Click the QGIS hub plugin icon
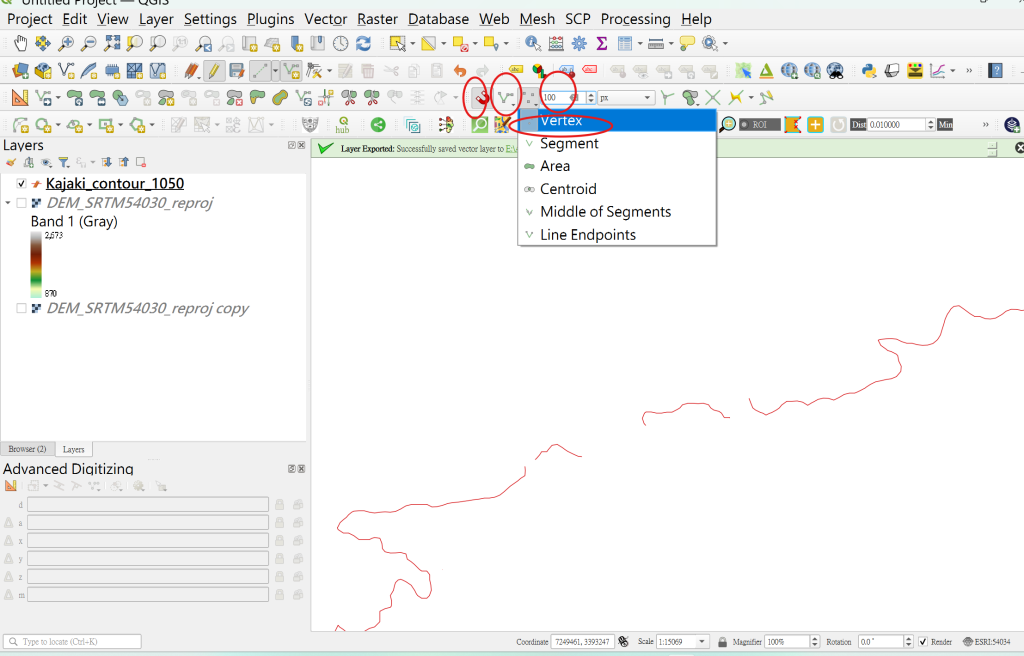This screenshot has width=1024, height=656. (342, 125)
